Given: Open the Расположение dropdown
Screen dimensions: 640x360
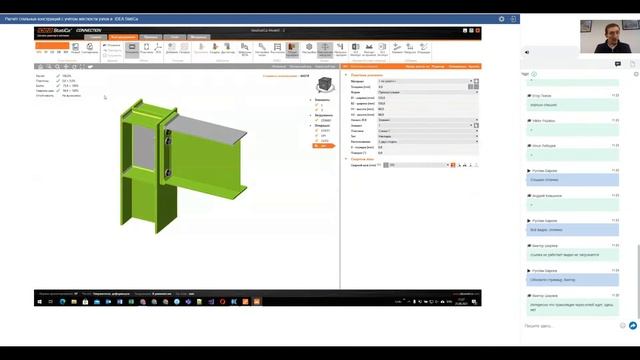Looking at the screenshot, I should point(428,142).
